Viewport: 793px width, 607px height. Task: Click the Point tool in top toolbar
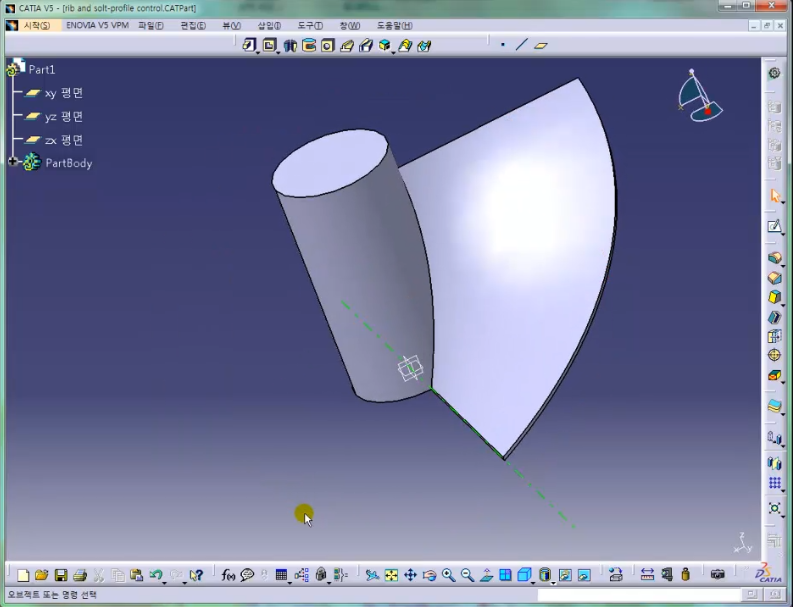(503, 45)
